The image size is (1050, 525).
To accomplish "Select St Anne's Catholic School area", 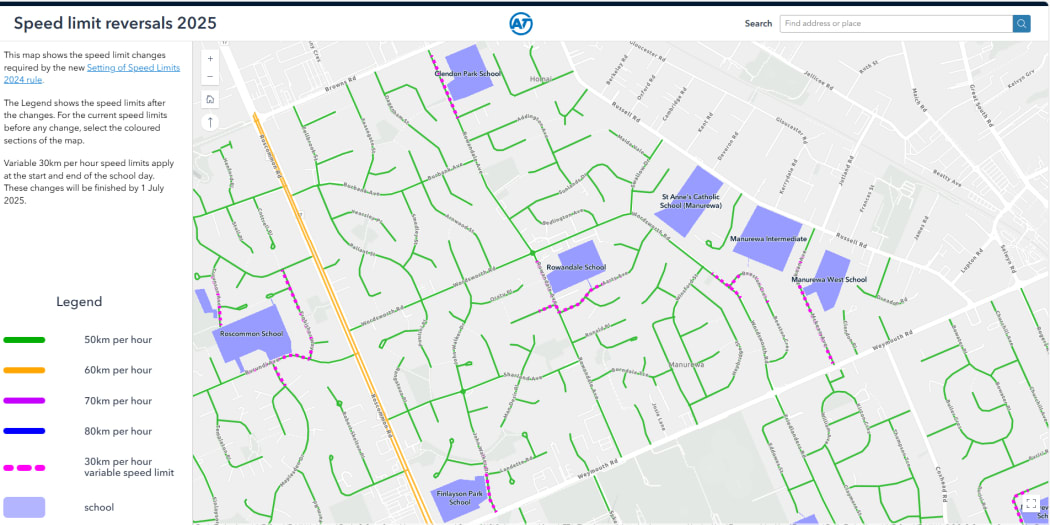I will [689, 201].
